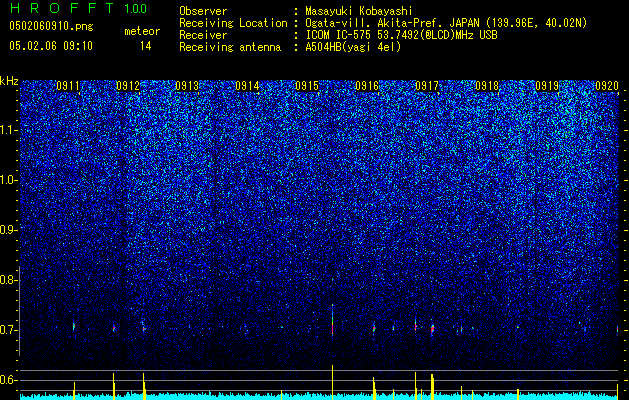This screenshot has width=629, height=400.
Task: Click the 0919 time marker
Action: click(547, 86)
